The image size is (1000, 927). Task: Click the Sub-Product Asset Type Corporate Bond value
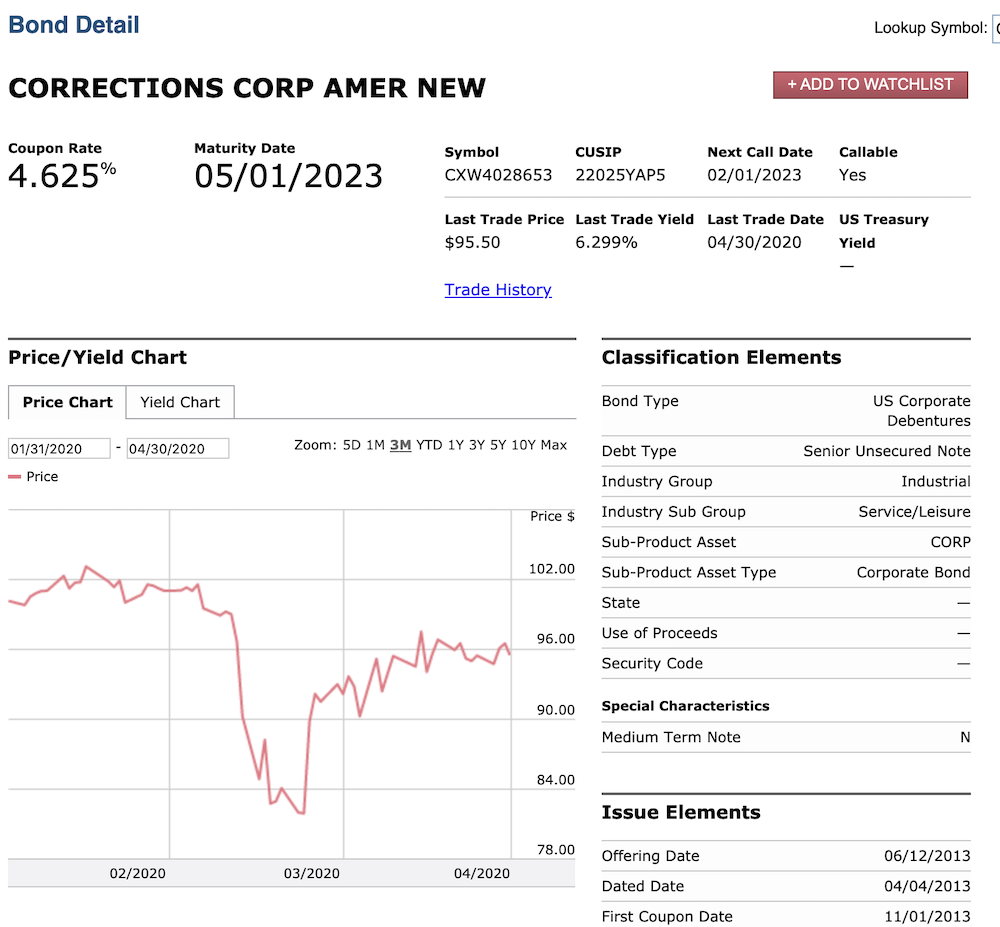point(913,573)
